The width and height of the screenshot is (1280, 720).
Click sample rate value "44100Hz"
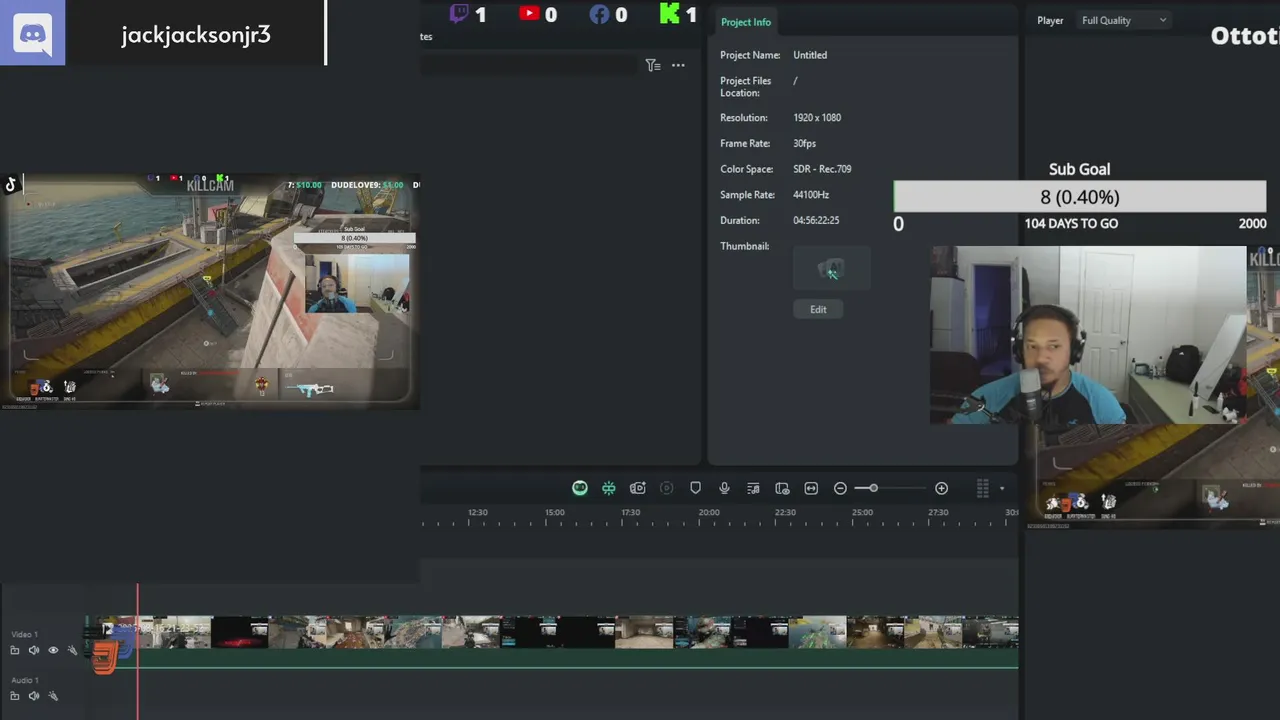(x=811, y=195)
